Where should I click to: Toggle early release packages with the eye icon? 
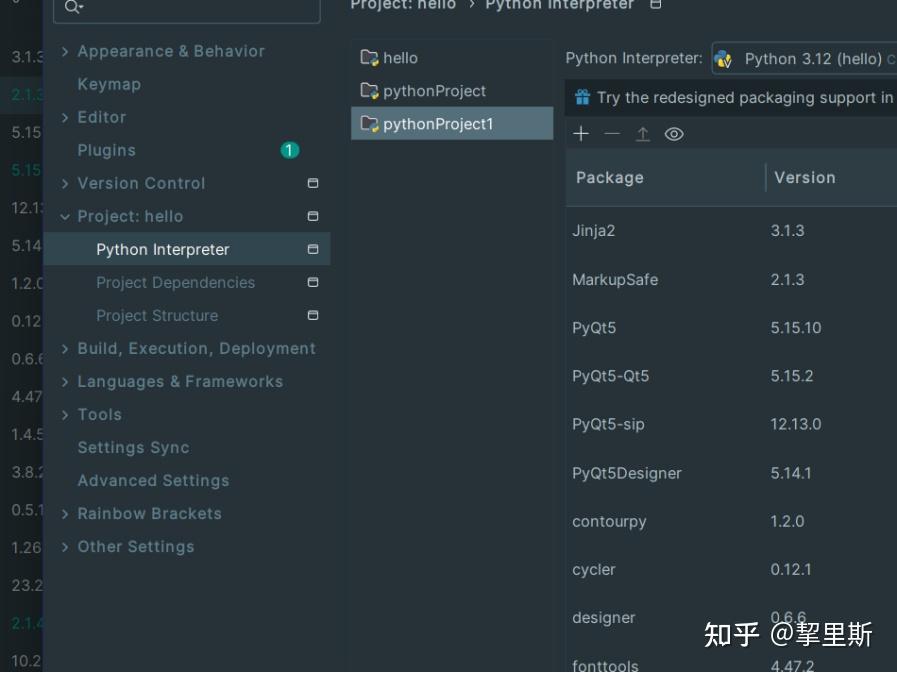pos(673,132)
